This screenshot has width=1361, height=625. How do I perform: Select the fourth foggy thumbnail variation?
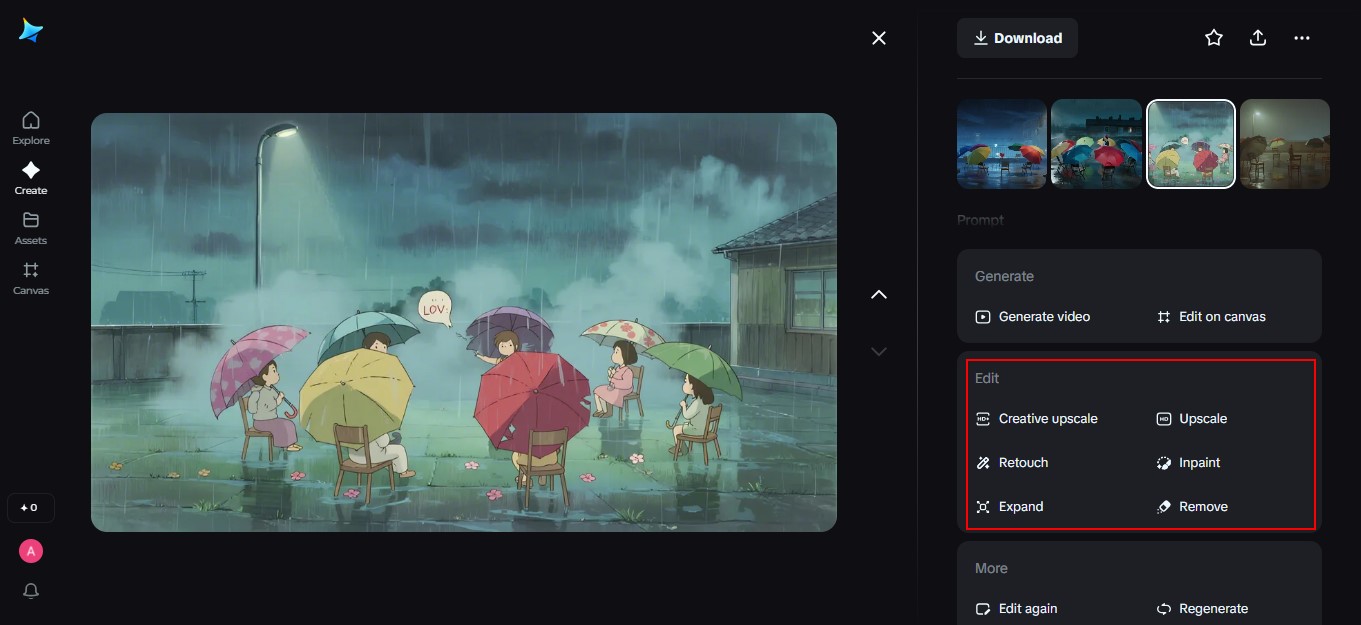(x=1284, y=144)
